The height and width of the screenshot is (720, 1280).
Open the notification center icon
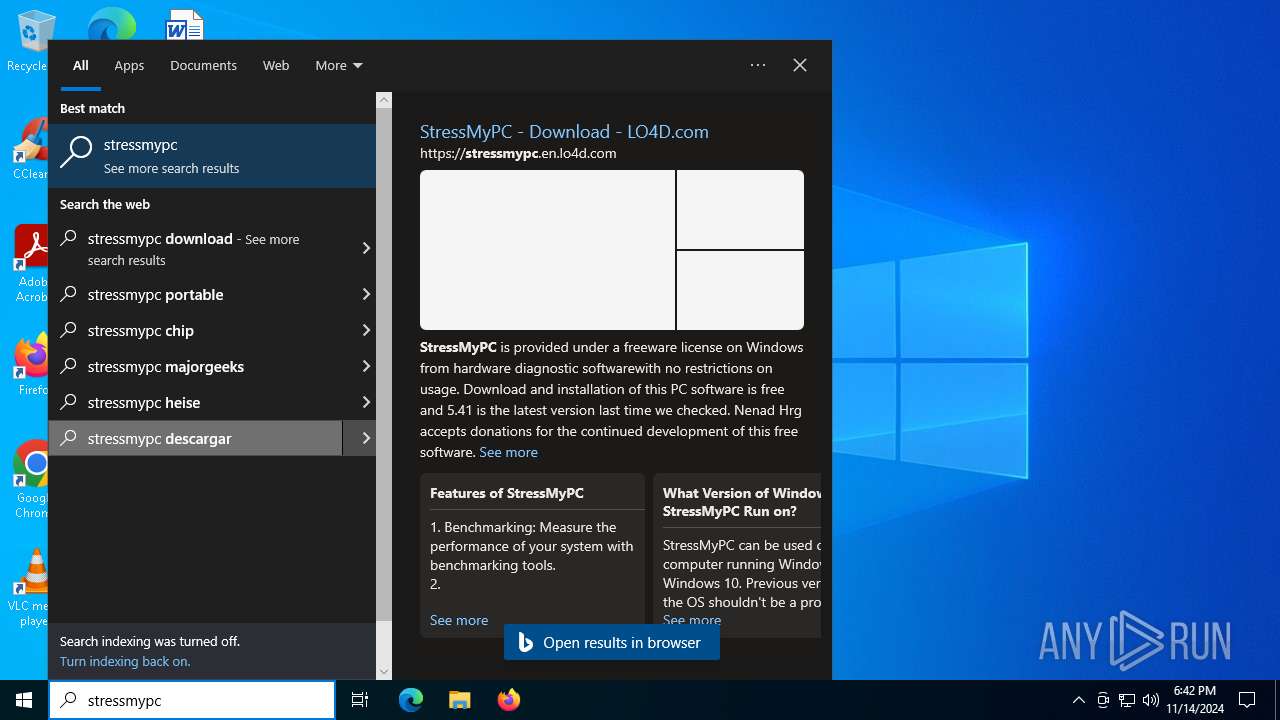point(1247,700)
